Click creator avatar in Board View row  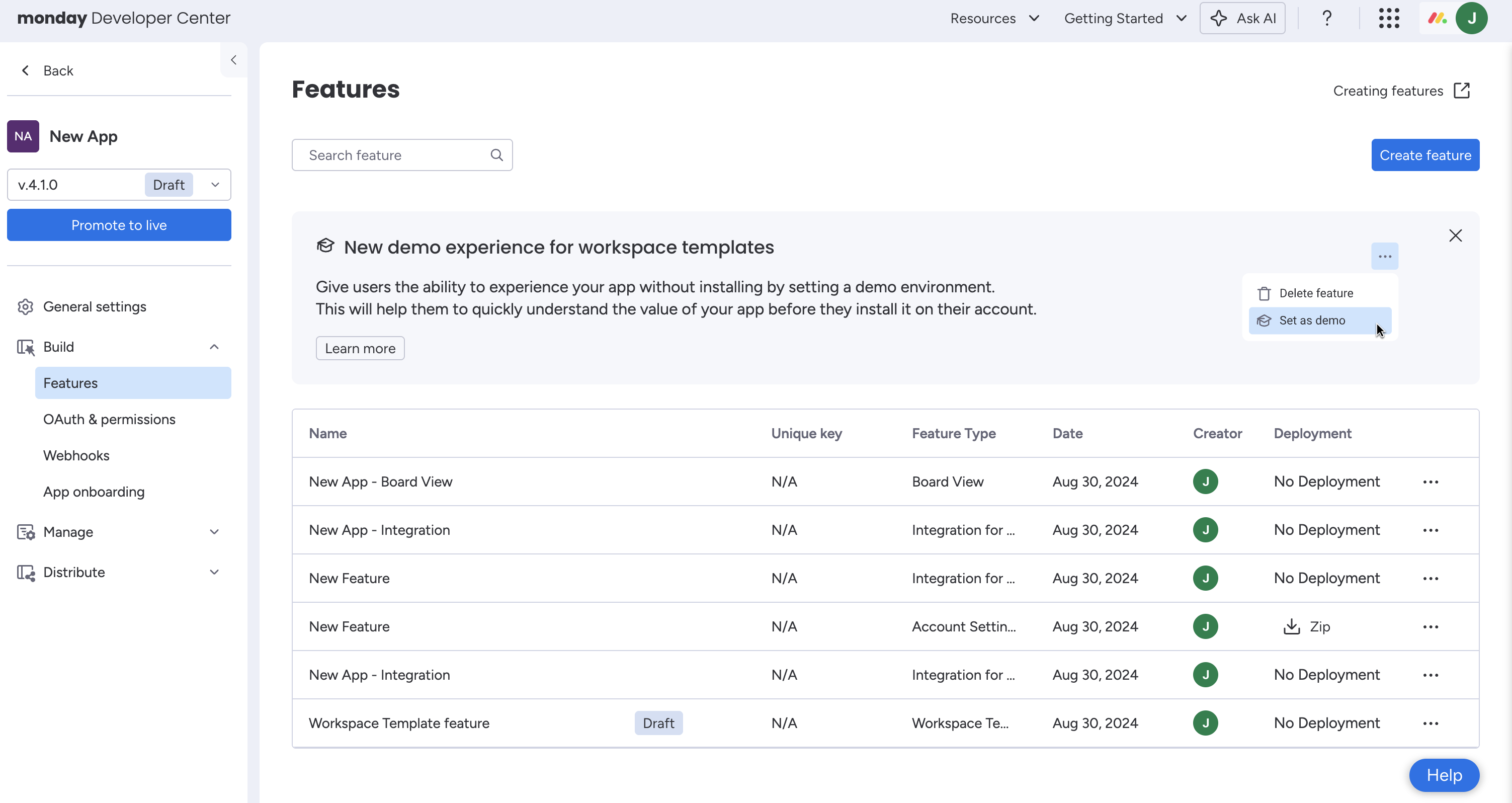1205,481
